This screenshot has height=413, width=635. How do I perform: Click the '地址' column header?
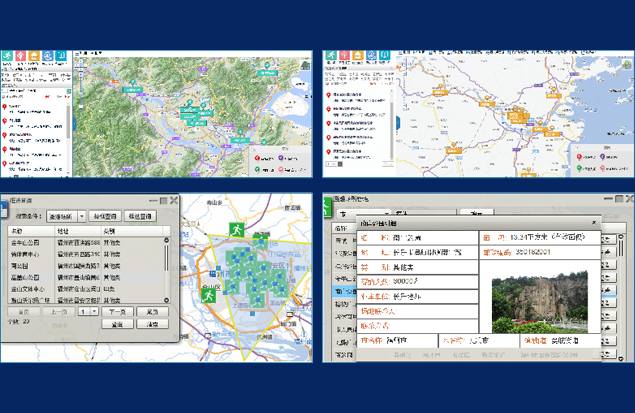(x=78, y=231)
